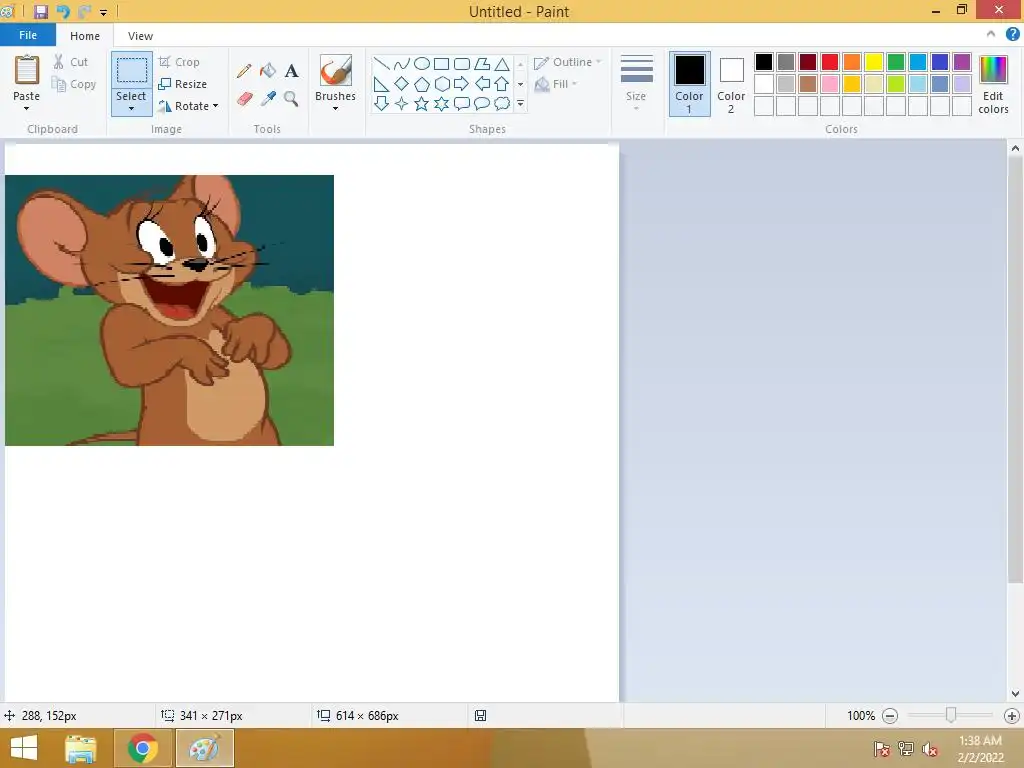Open the File menu
1024x768 pixels.
[27, 35]
